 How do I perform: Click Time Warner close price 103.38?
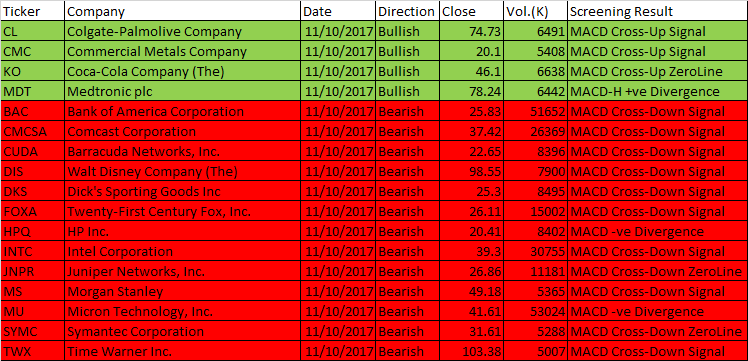[x=471, y=351]
